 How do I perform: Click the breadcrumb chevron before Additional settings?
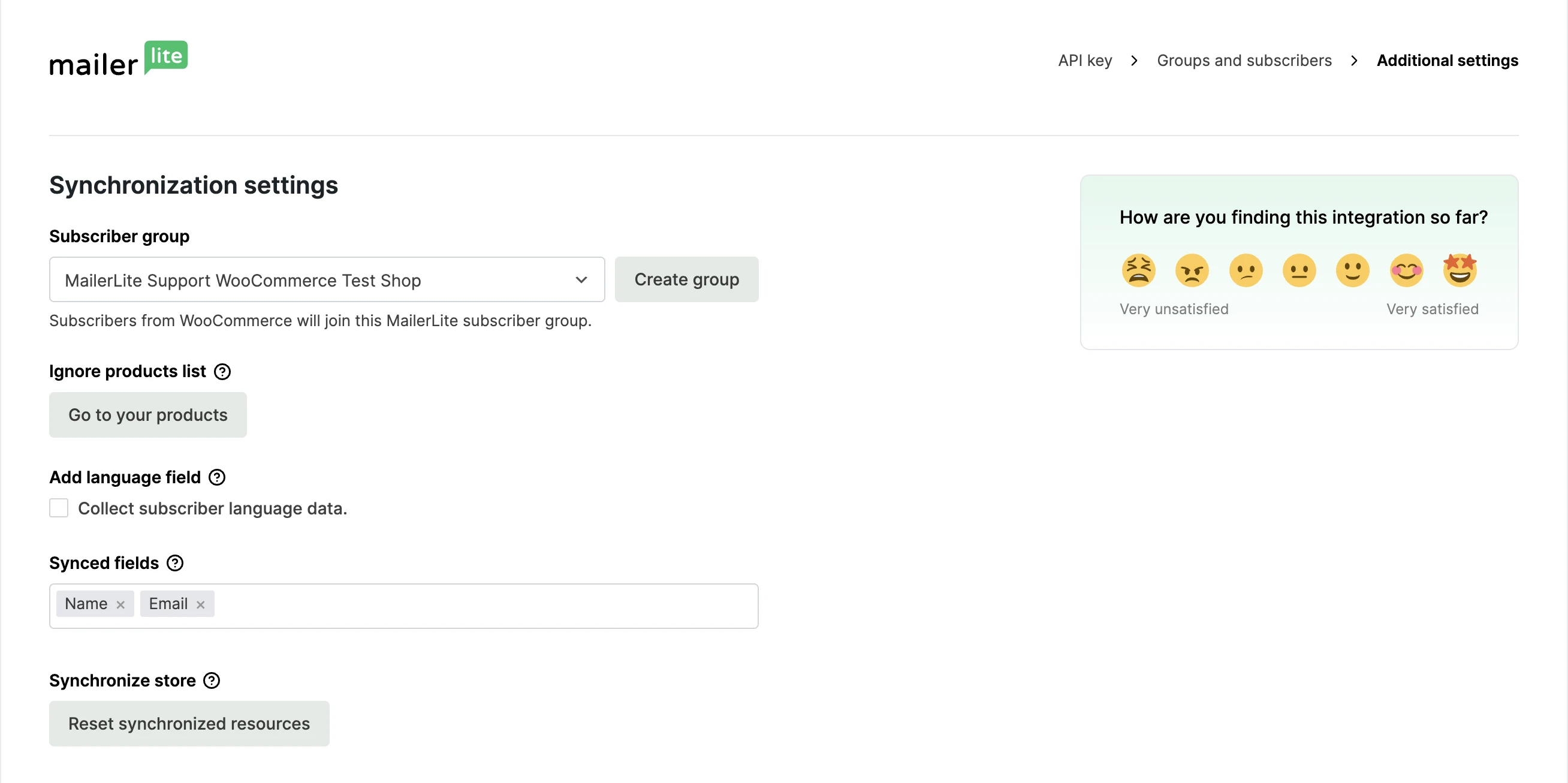1355,61
